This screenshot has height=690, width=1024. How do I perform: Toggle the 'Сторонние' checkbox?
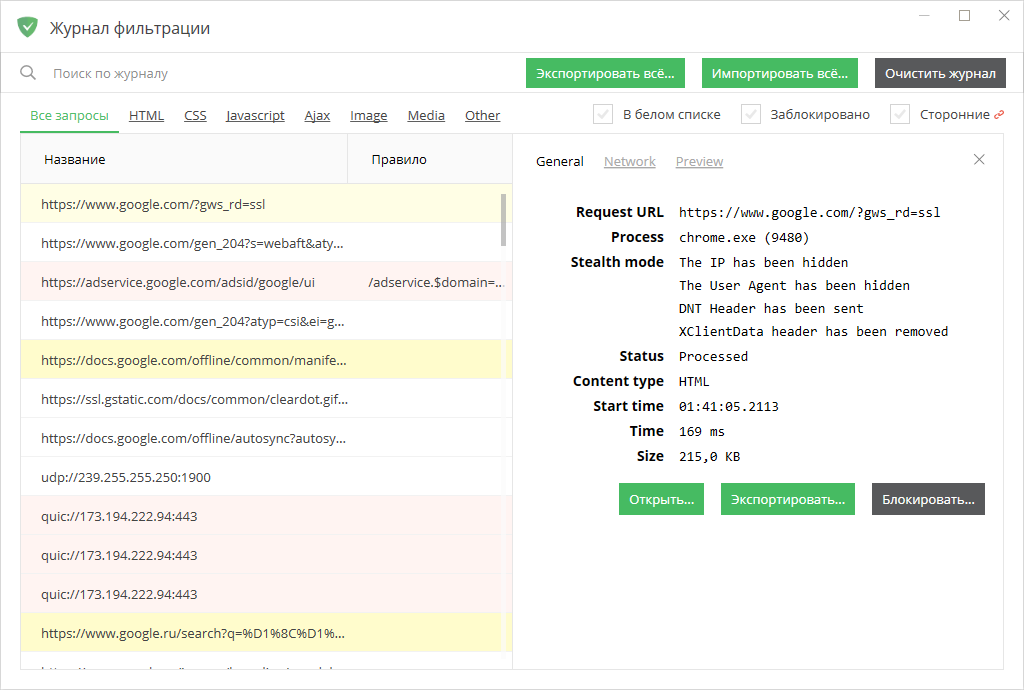(900, 114)
